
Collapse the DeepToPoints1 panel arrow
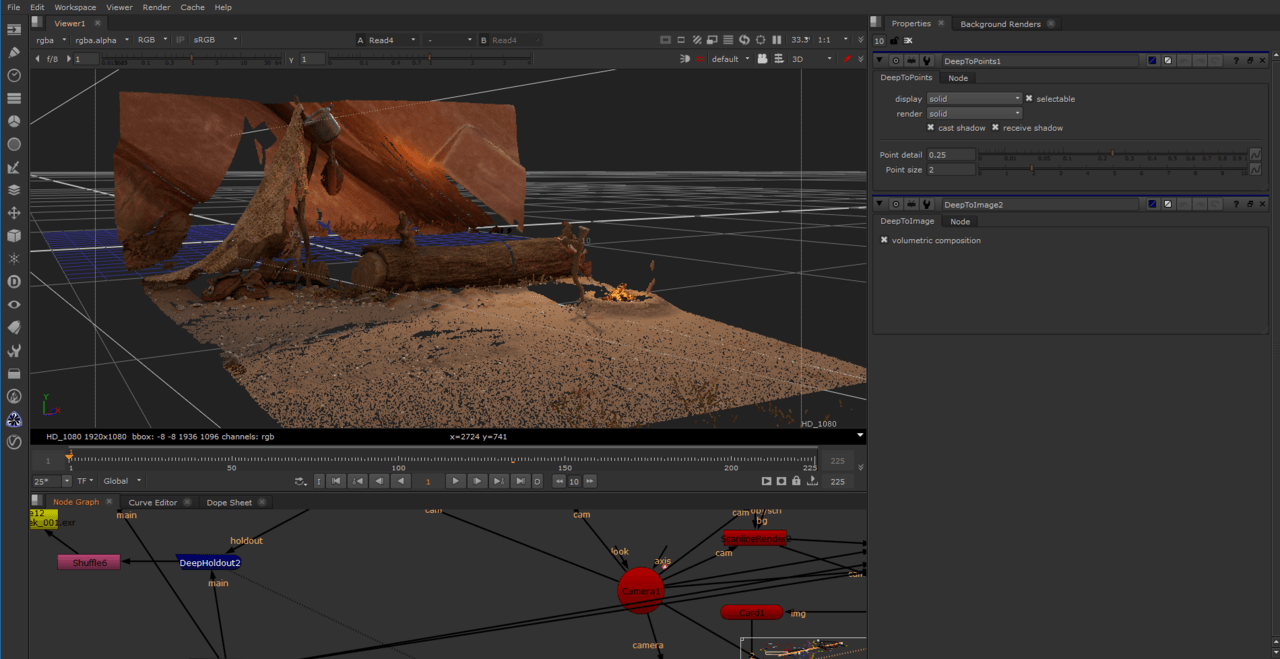point(879,61)
